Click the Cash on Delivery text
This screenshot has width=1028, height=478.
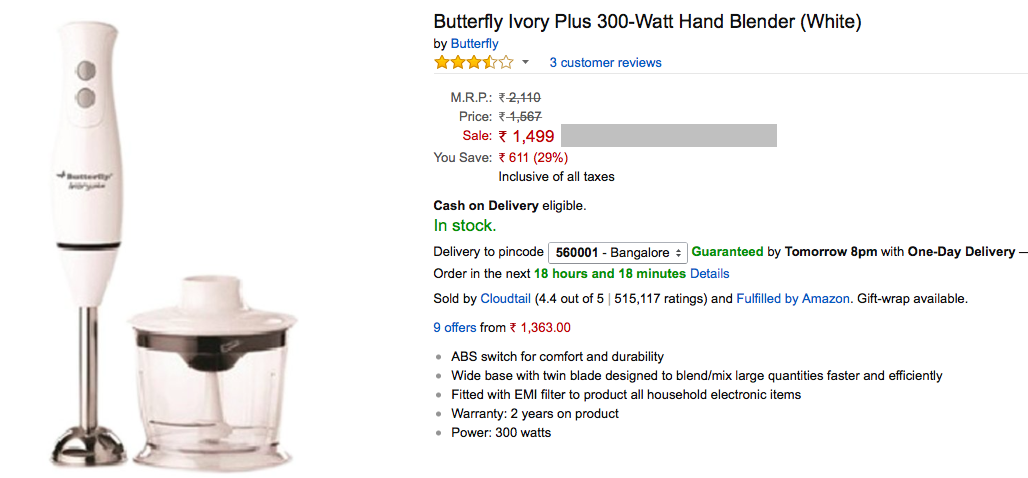pos(486,206)
